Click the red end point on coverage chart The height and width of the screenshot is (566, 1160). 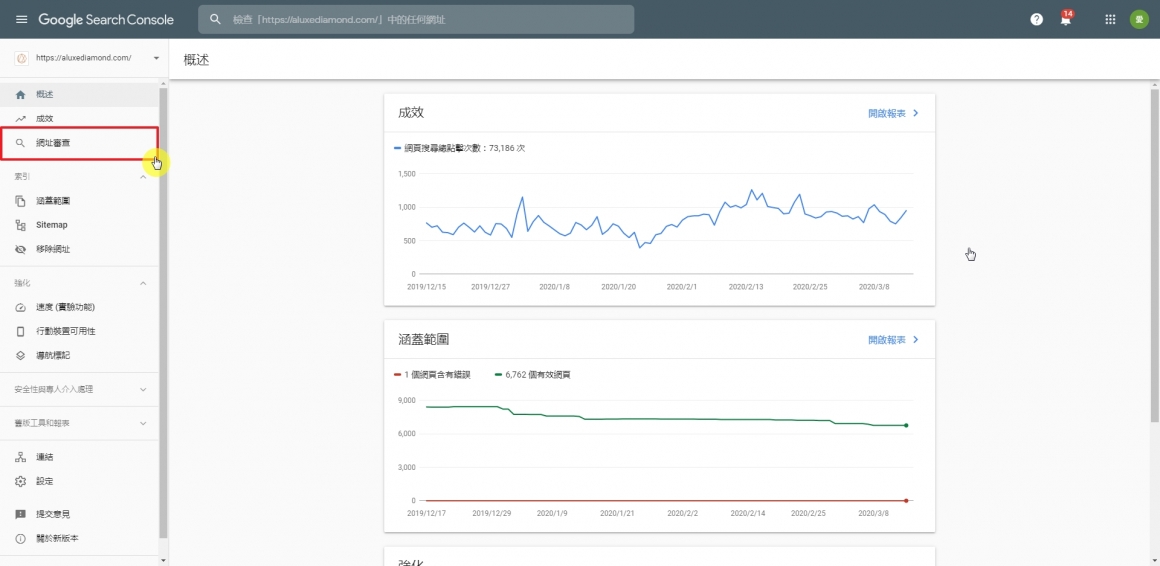[x=906, y=501]
